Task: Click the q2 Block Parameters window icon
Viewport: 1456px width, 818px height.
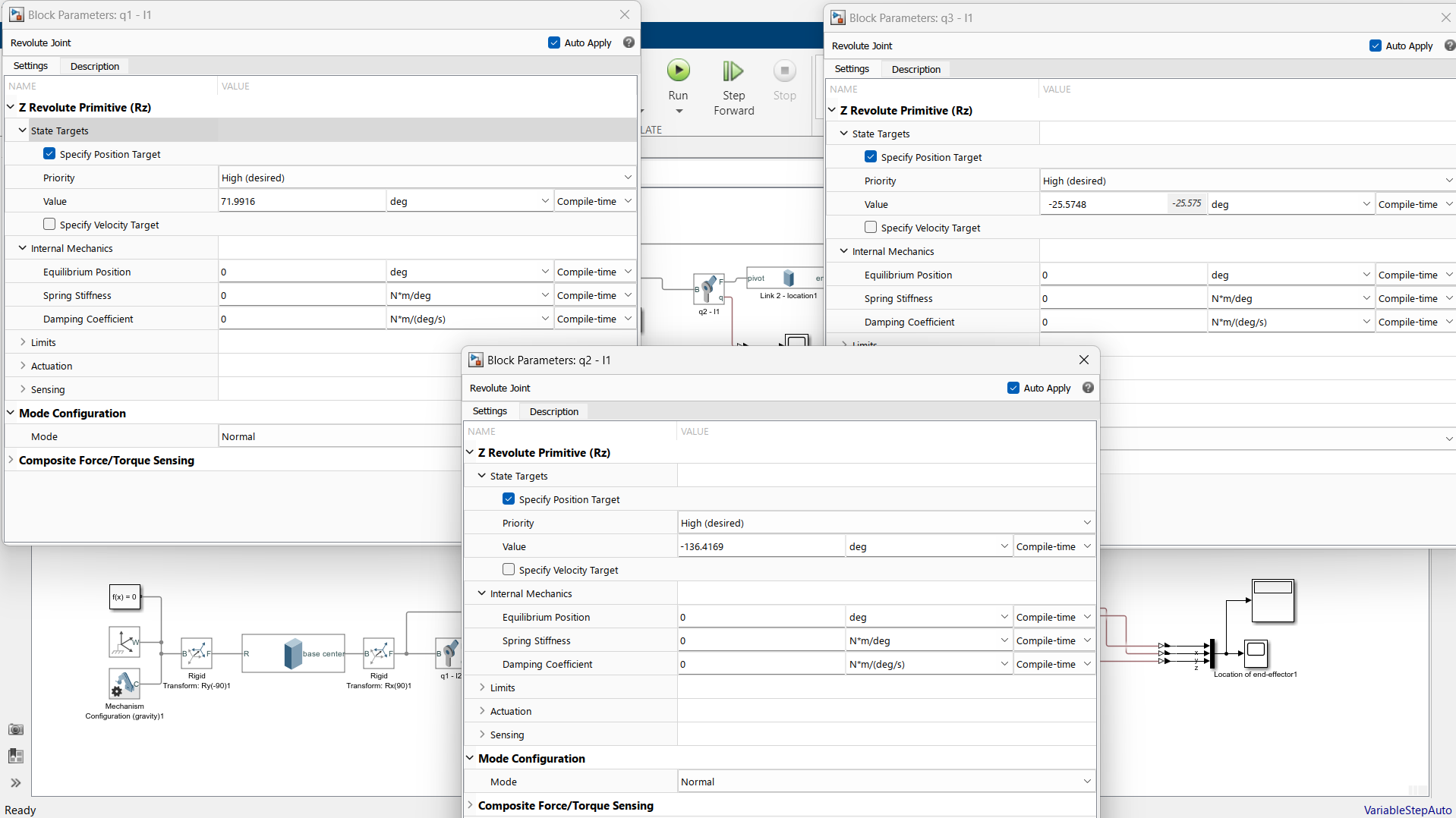Action: [x=476, y=360]
